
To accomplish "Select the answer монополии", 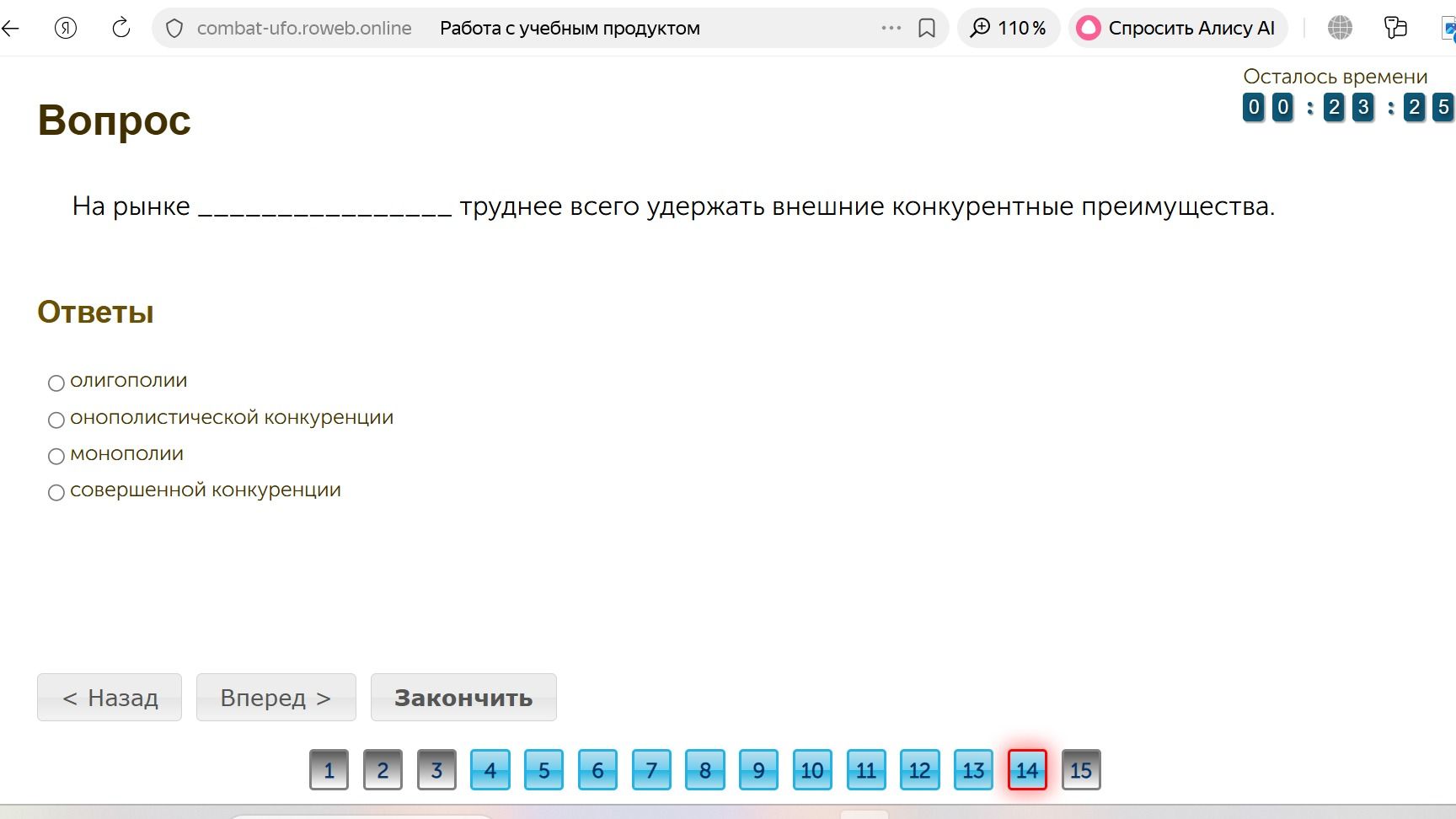I will [x=56, y=457].
